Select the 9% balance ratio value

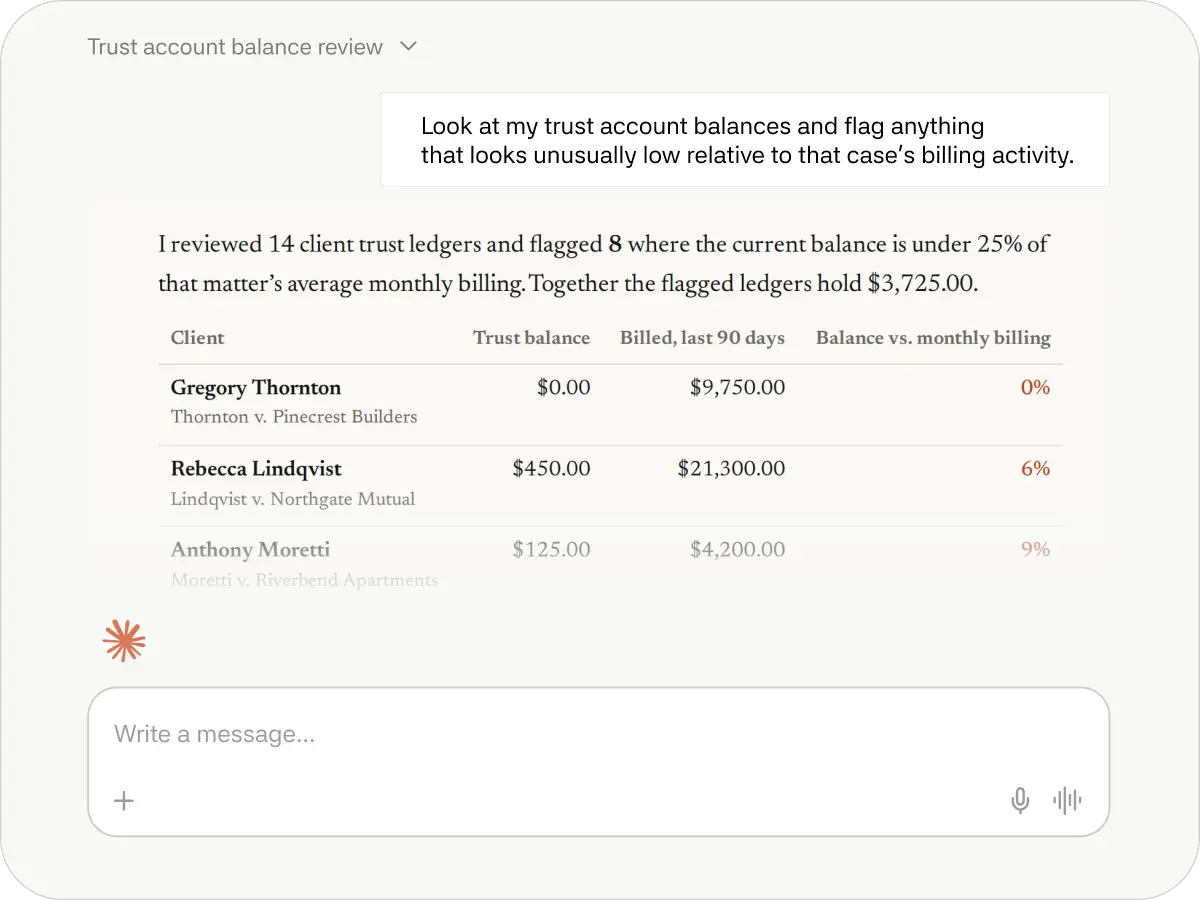pyautogui.click(x=1035, y=550)
